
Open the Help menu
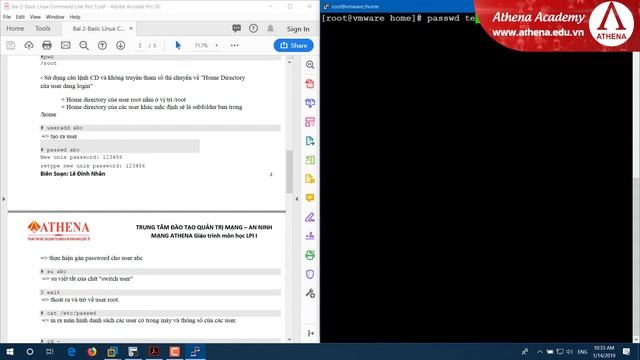(x=75, y=17)
